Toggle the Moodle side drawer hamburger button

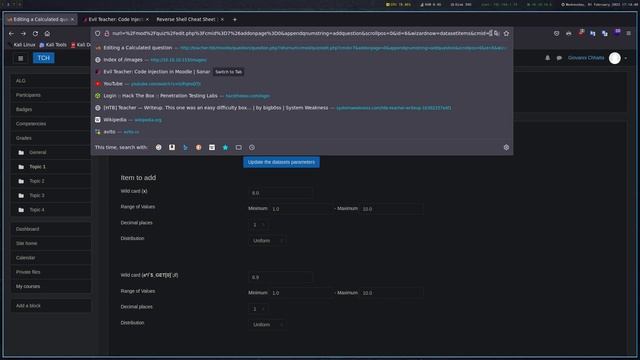(20, 58)
